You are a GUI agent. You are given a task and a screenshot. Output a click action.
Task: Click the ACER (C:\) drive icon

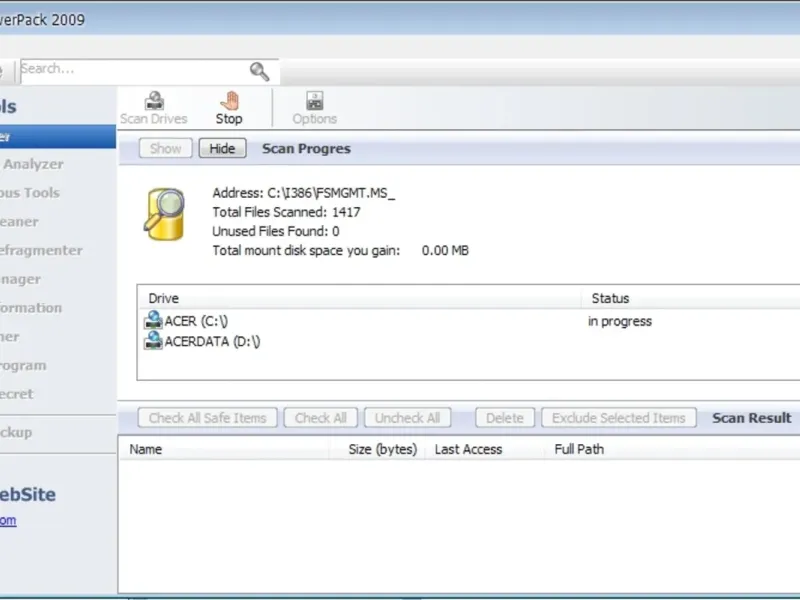tap(153, 320)
